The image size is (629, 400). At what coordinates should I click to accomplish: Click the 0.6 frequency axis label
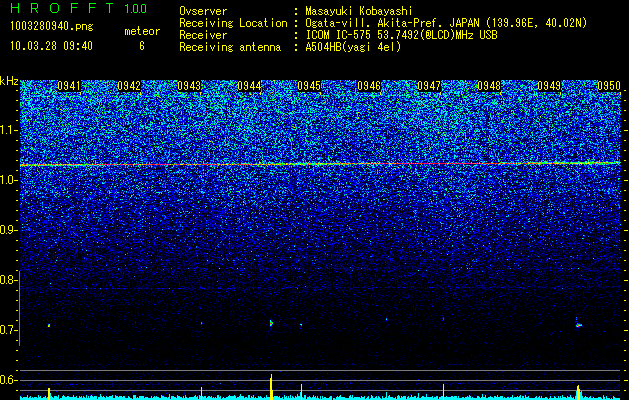(7, 380)
